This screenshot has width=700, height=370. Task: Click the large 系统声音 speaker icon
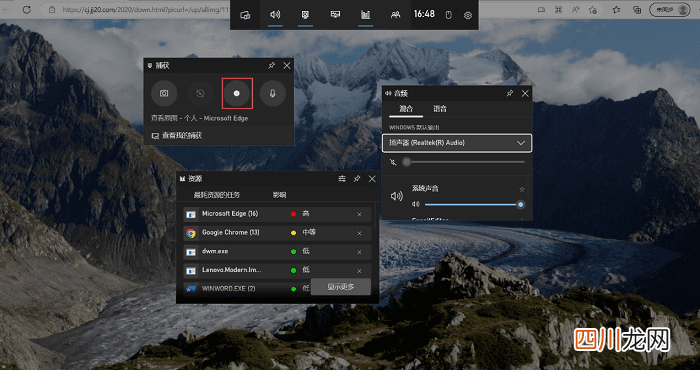(x=396, y=196)
